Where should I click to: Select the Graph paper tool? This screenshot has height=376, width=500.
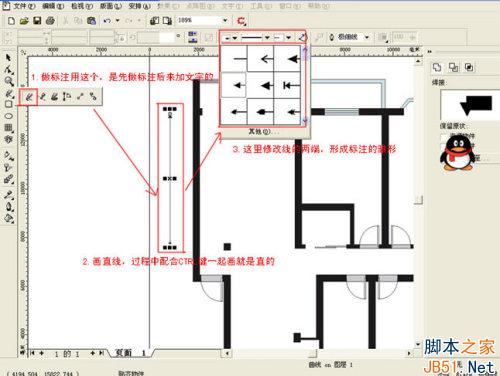click(x=9, y=128)
